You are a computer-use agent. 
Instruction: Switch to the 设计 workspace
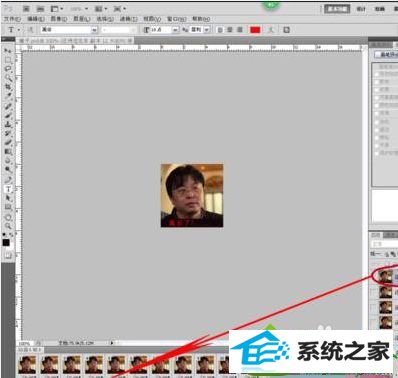[361, 9]
